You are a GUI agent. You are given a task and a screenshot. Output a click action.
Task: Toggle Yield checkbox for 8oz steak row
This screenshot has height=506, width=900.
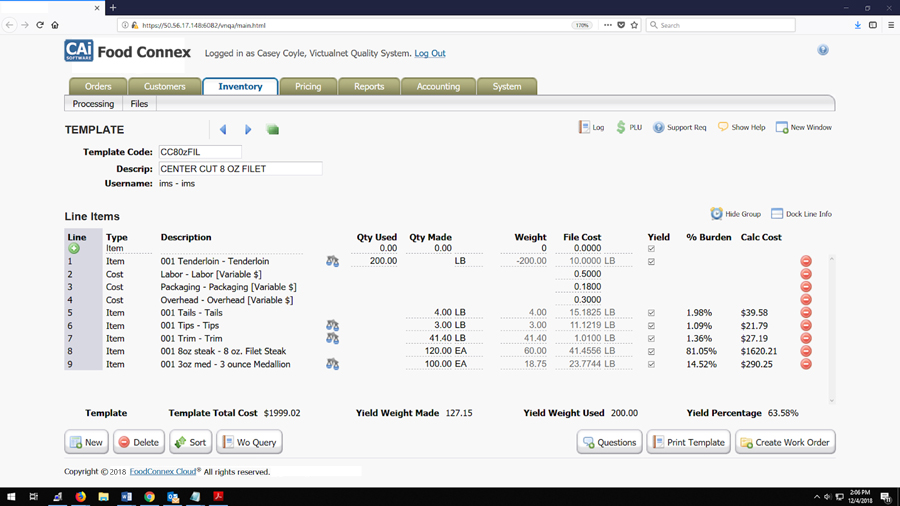coord(652,352)
